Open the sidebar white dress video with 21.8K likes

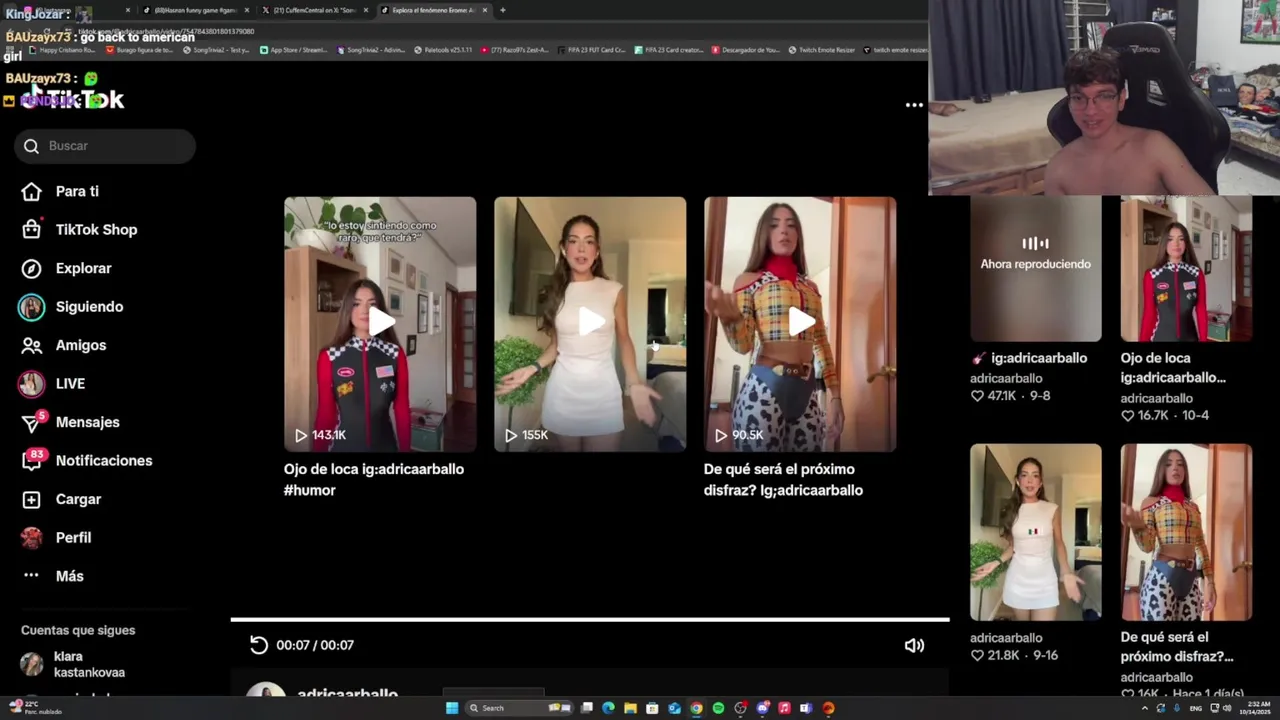coord(1036,532)
